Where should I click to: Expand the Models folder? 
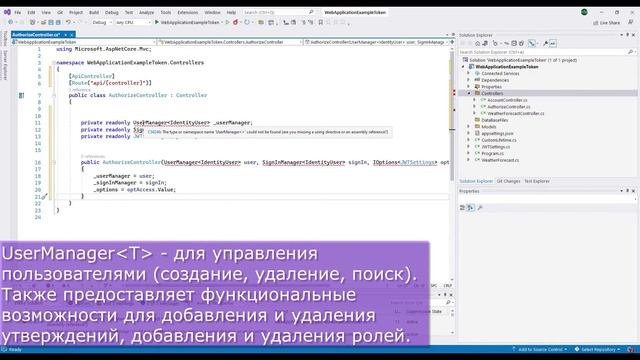[469, 127]
